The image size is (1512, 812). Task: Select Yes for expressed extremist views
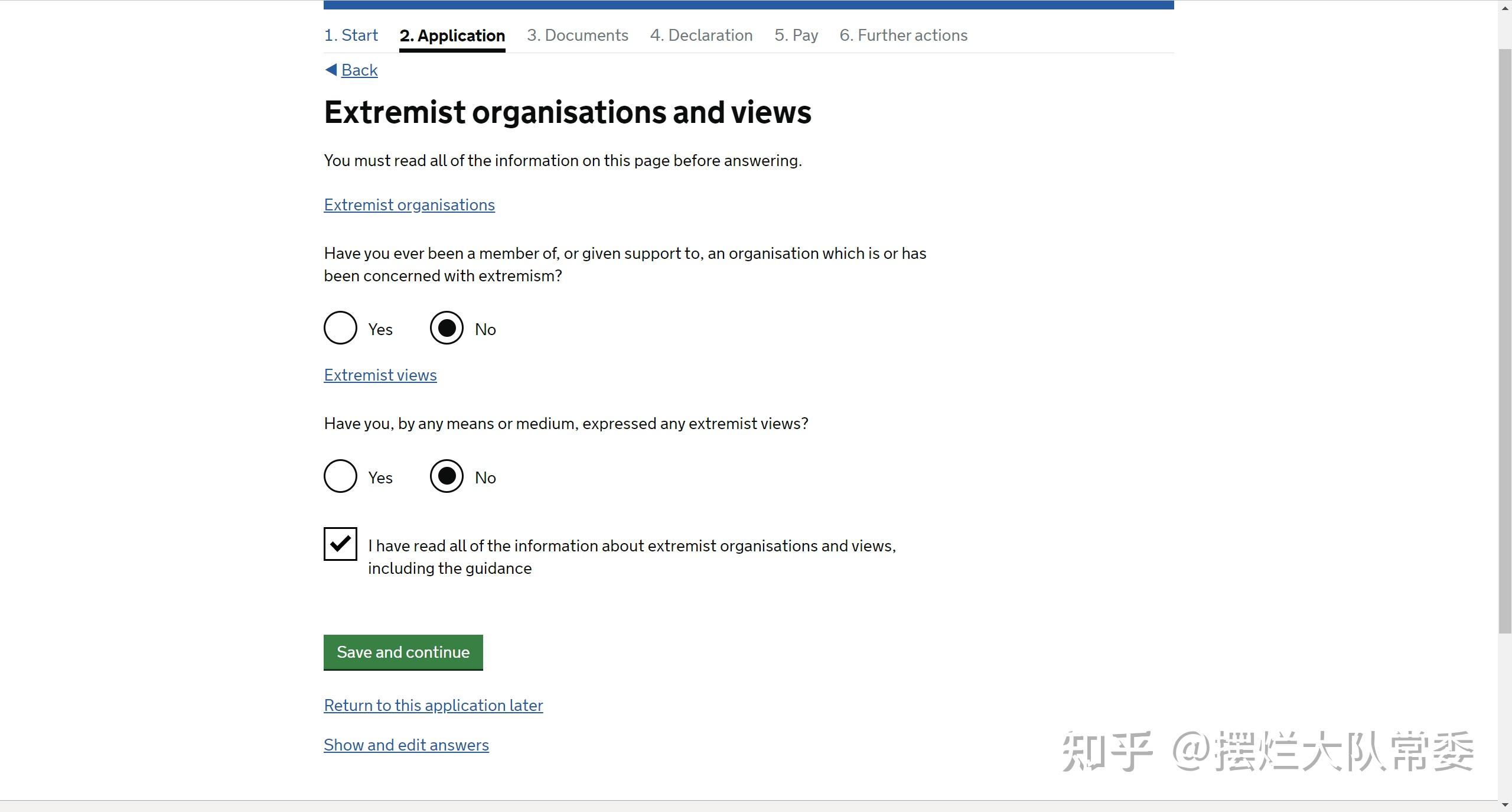pyautogui.click(x=340, y=476)
